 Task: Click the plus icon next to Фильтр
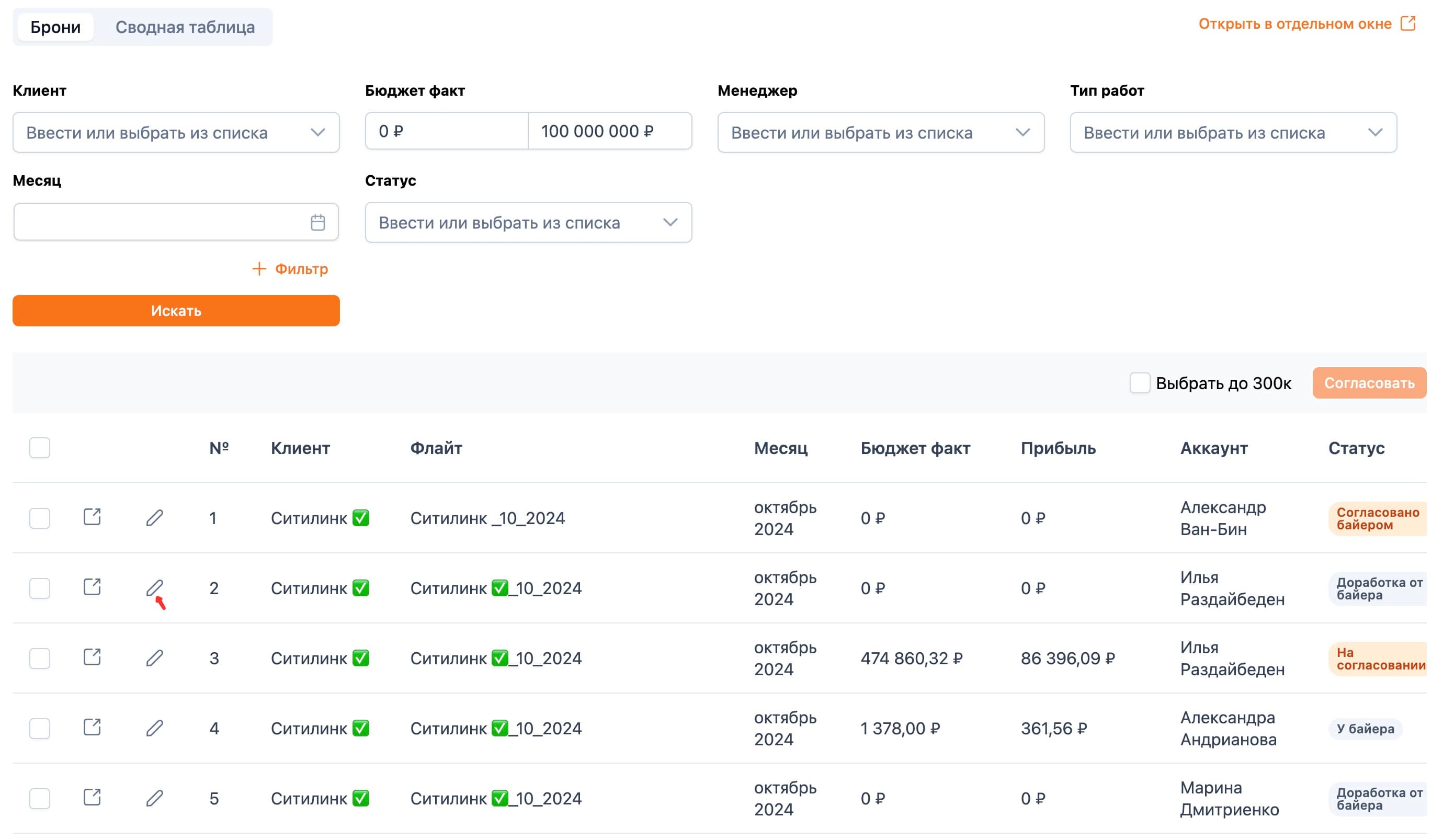(x=259, y=269)
